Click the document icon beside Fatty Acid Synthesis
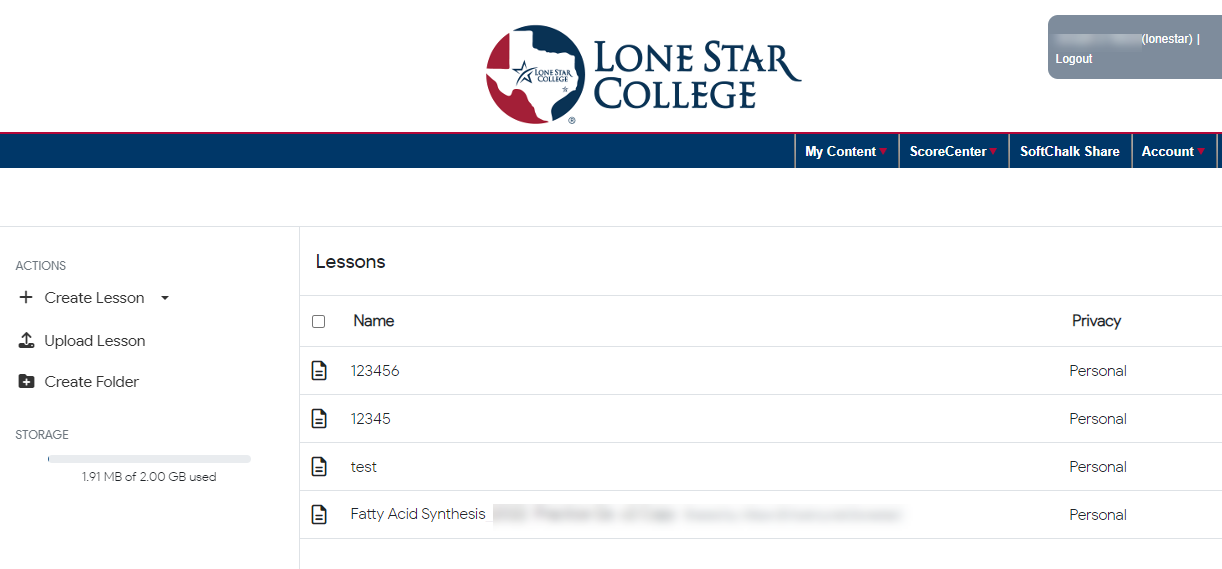 click(319, 515)
